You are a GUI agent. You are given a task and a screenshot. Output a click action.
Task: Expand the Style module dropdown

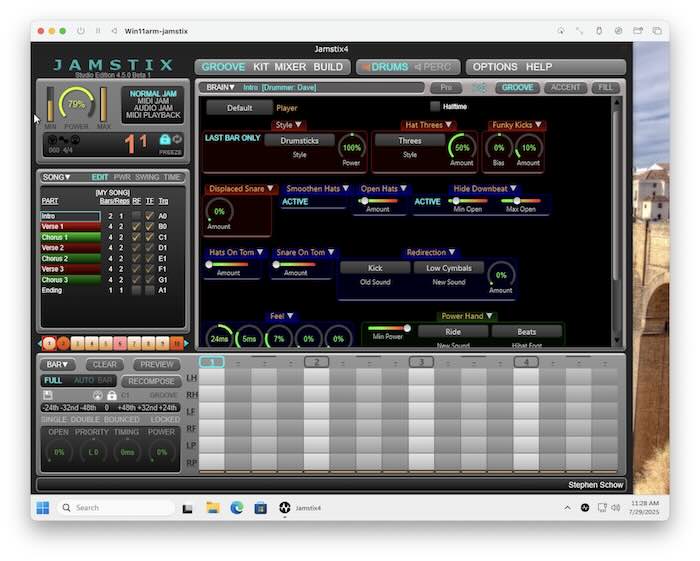(288, 125)
